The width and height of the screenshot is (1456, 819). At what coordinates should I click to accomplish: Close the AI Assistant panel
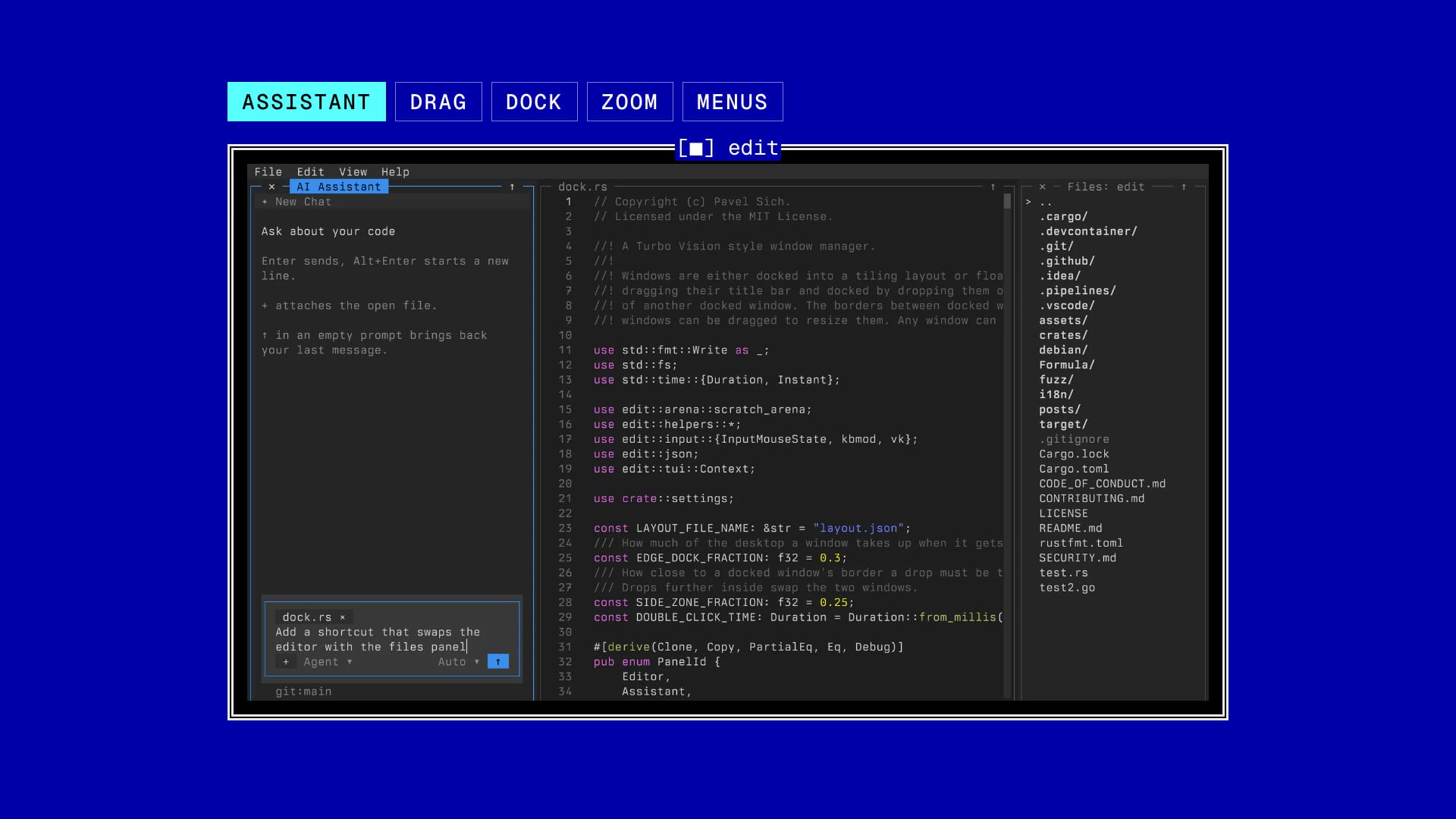point(271,187)
